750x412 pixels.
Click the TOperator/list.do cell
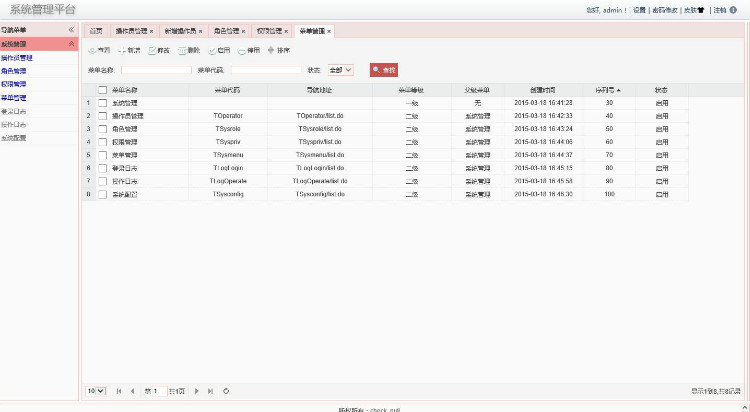(320, 116)
